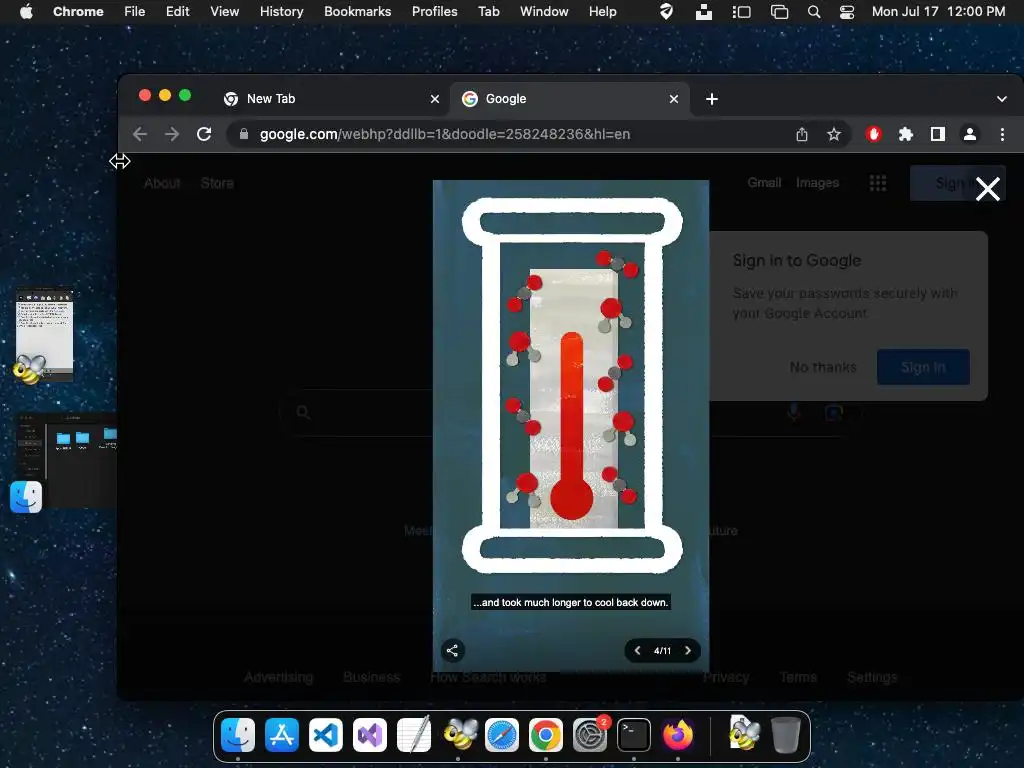This screenshot has height=768, width=1024.
Task: Open Chrome's three-dot menu
Action: [1002, 135]
